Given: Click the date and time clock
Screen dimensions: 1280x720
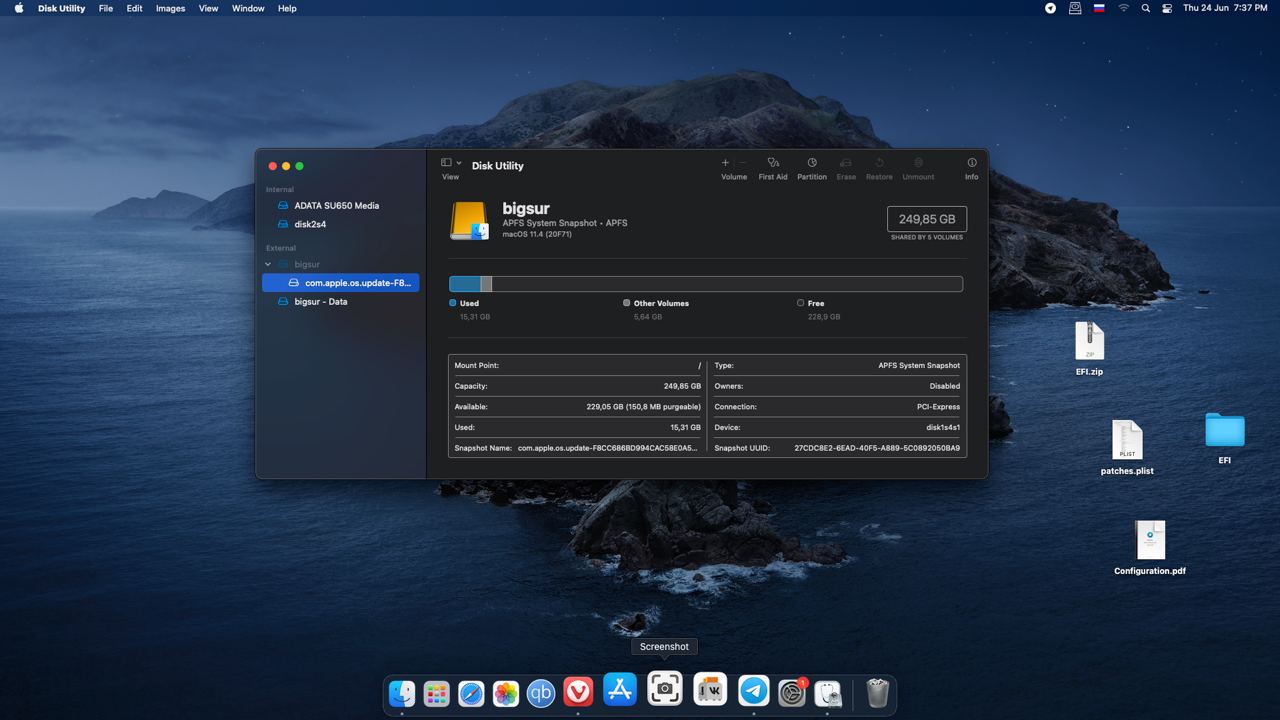Looking at the screenshot, I should point(1225,8).
